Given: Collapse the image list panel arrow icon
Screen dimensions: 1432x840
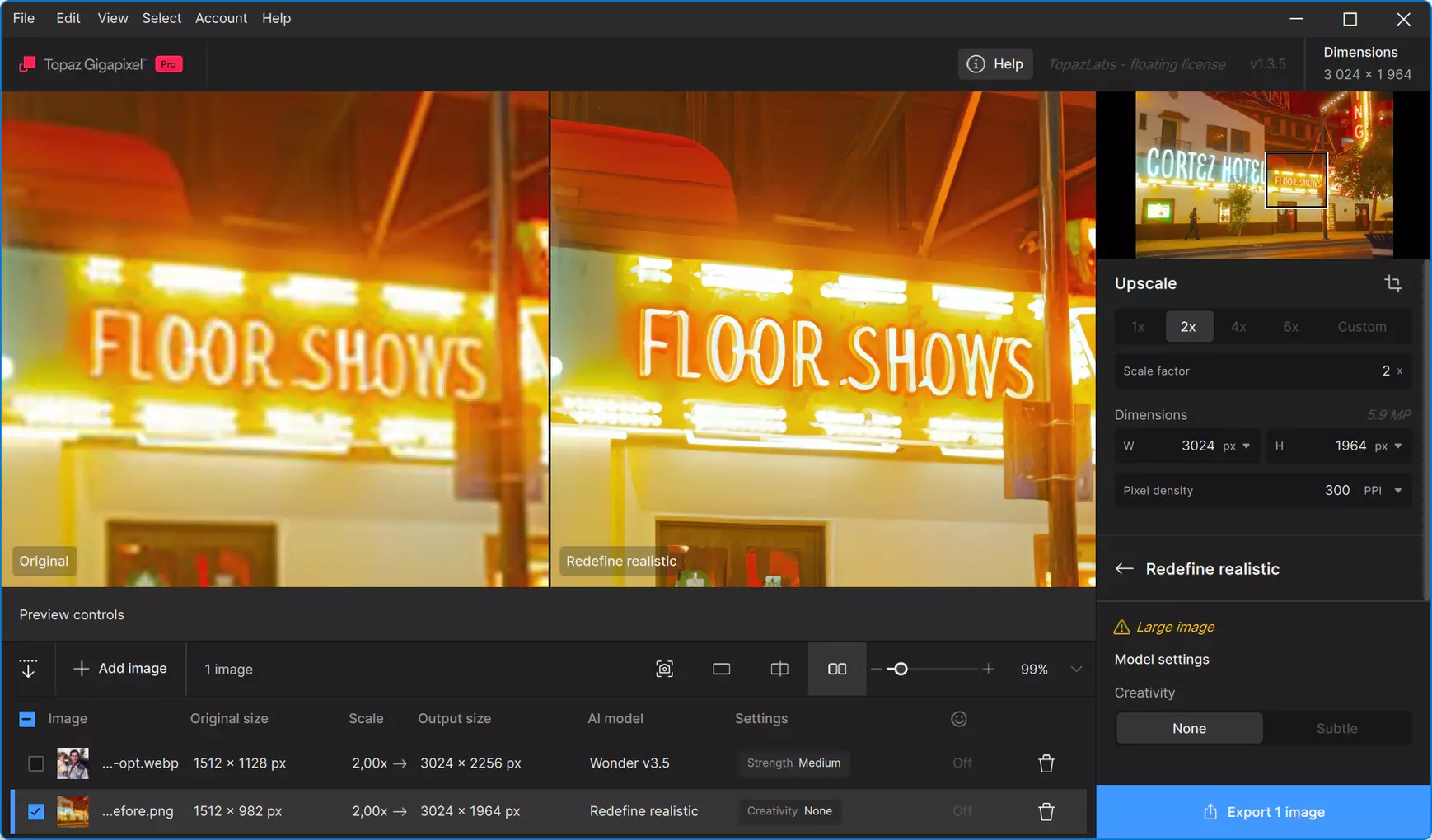Looking at the screenshot, I should (28, 669).
